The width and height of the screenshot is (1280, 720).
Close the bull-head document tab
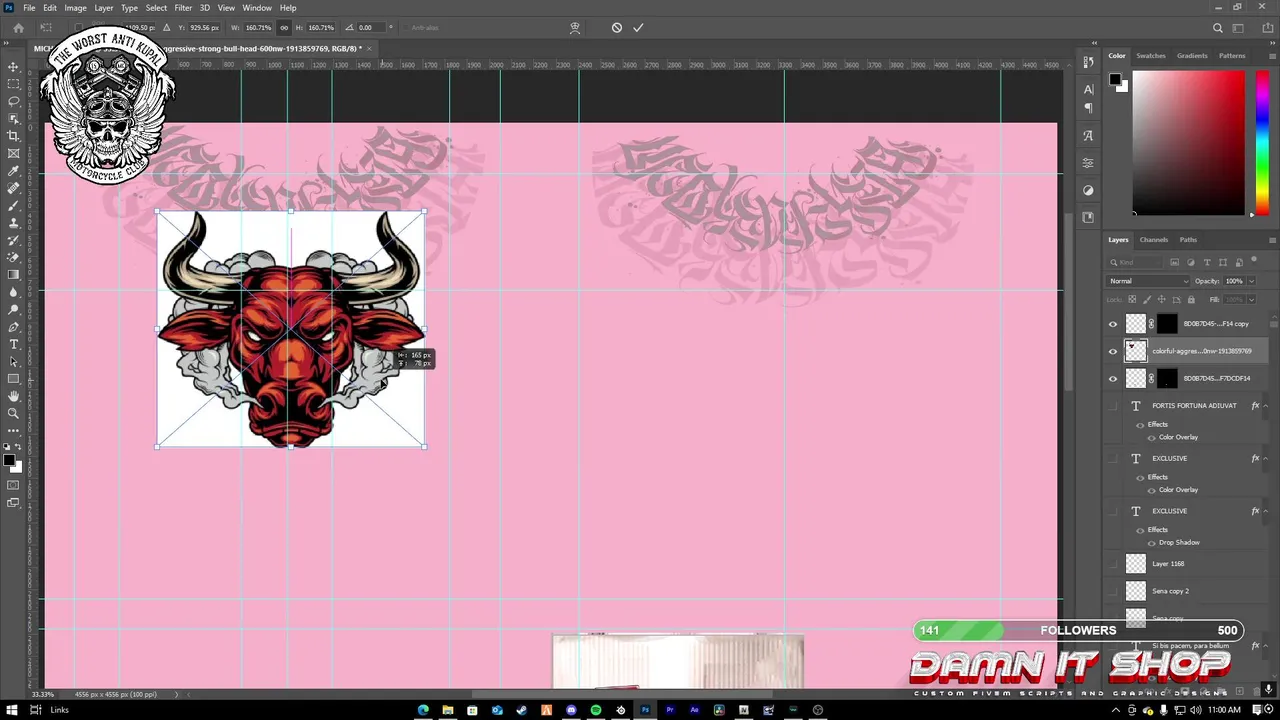(368, 48)
